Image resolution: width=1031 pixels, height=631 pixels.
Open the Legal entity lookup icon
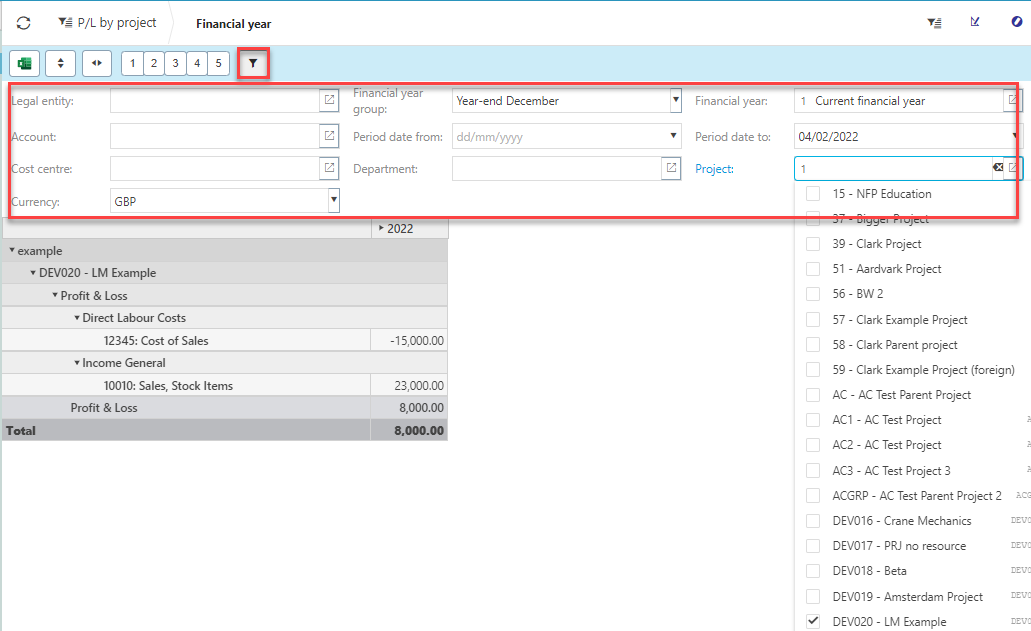pos(329,100)
